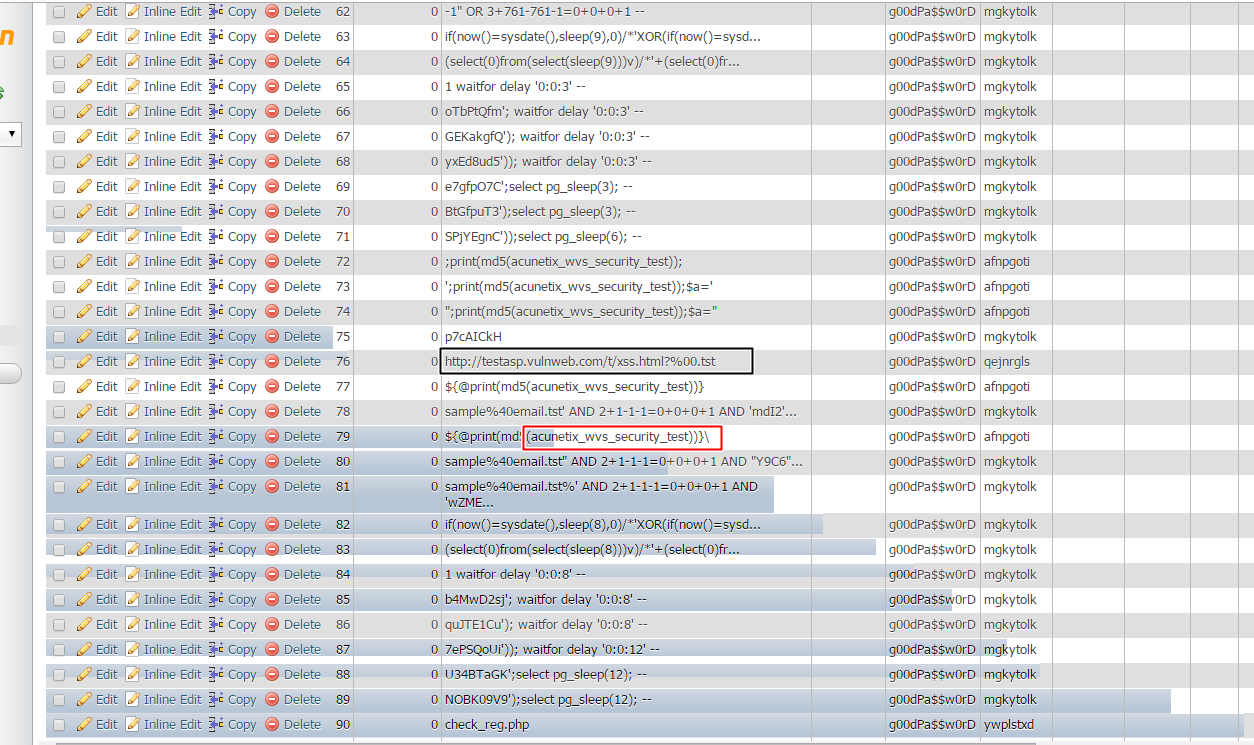Check the box beside row 68
1254x745 pixels.
(x=59, y=162)
